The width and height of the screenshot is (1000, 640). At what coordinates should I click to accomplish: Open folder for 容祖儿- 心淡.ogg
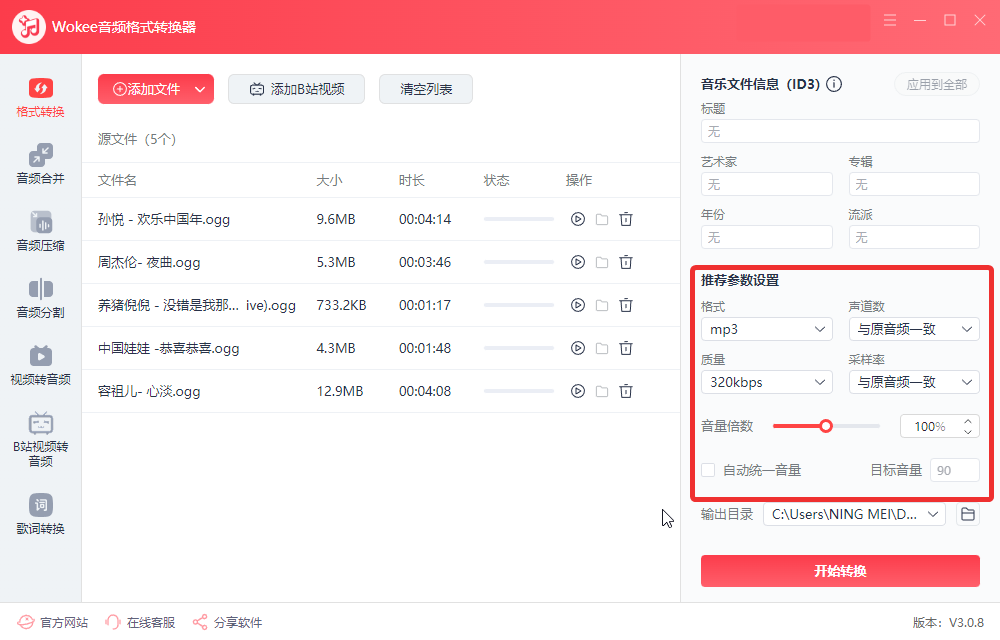point(602,391)
